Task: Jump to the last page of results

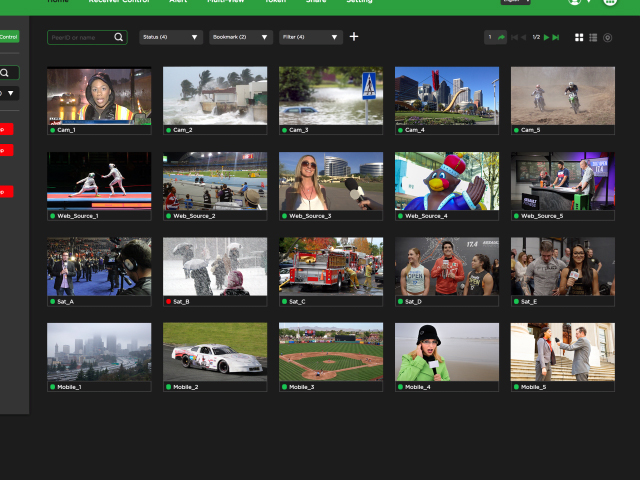Action: [556, 37]
